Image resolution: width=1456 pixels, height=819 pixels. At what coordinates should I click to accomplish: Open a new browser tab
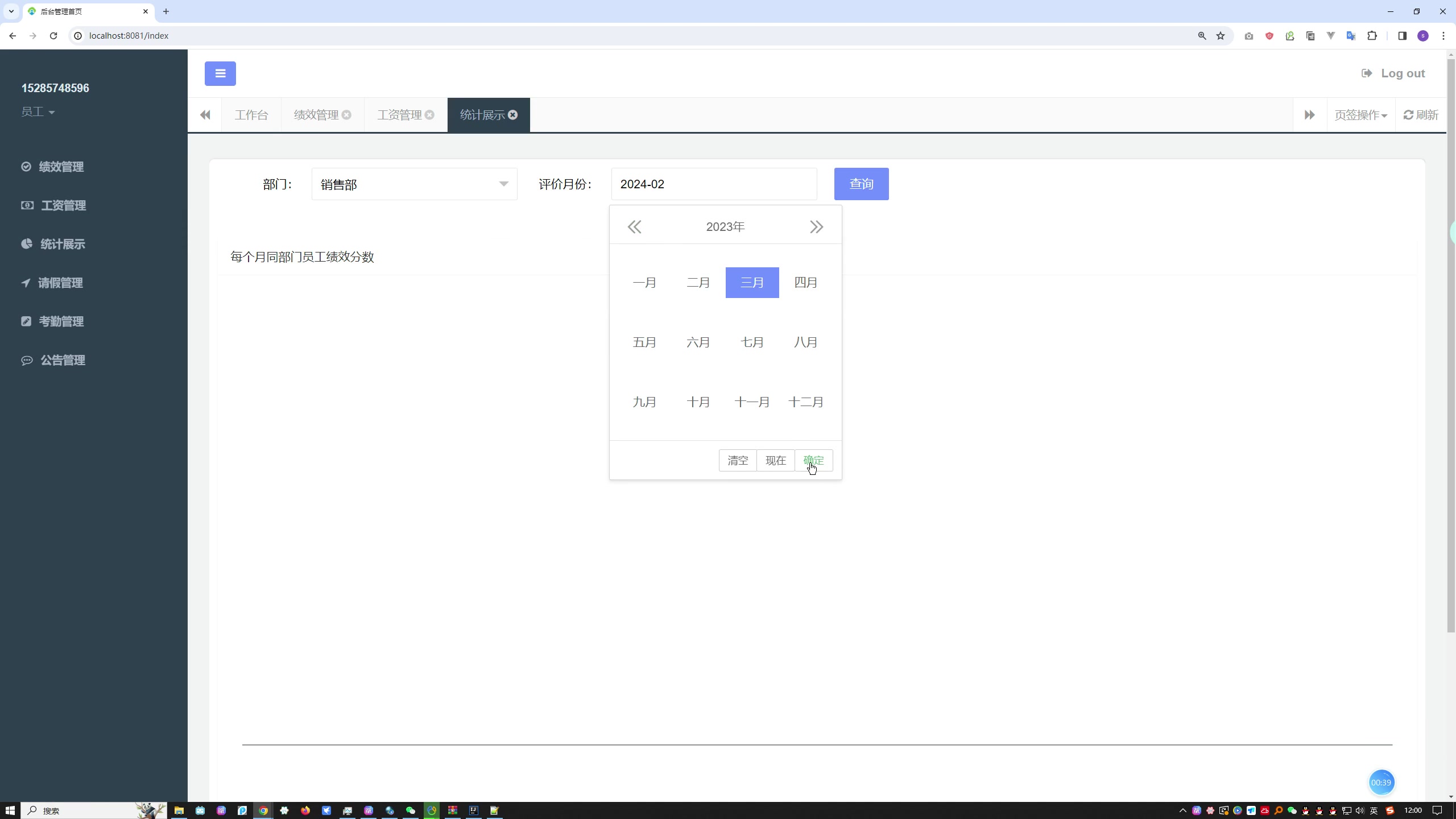pyautogui.click(x=166, y=11)
